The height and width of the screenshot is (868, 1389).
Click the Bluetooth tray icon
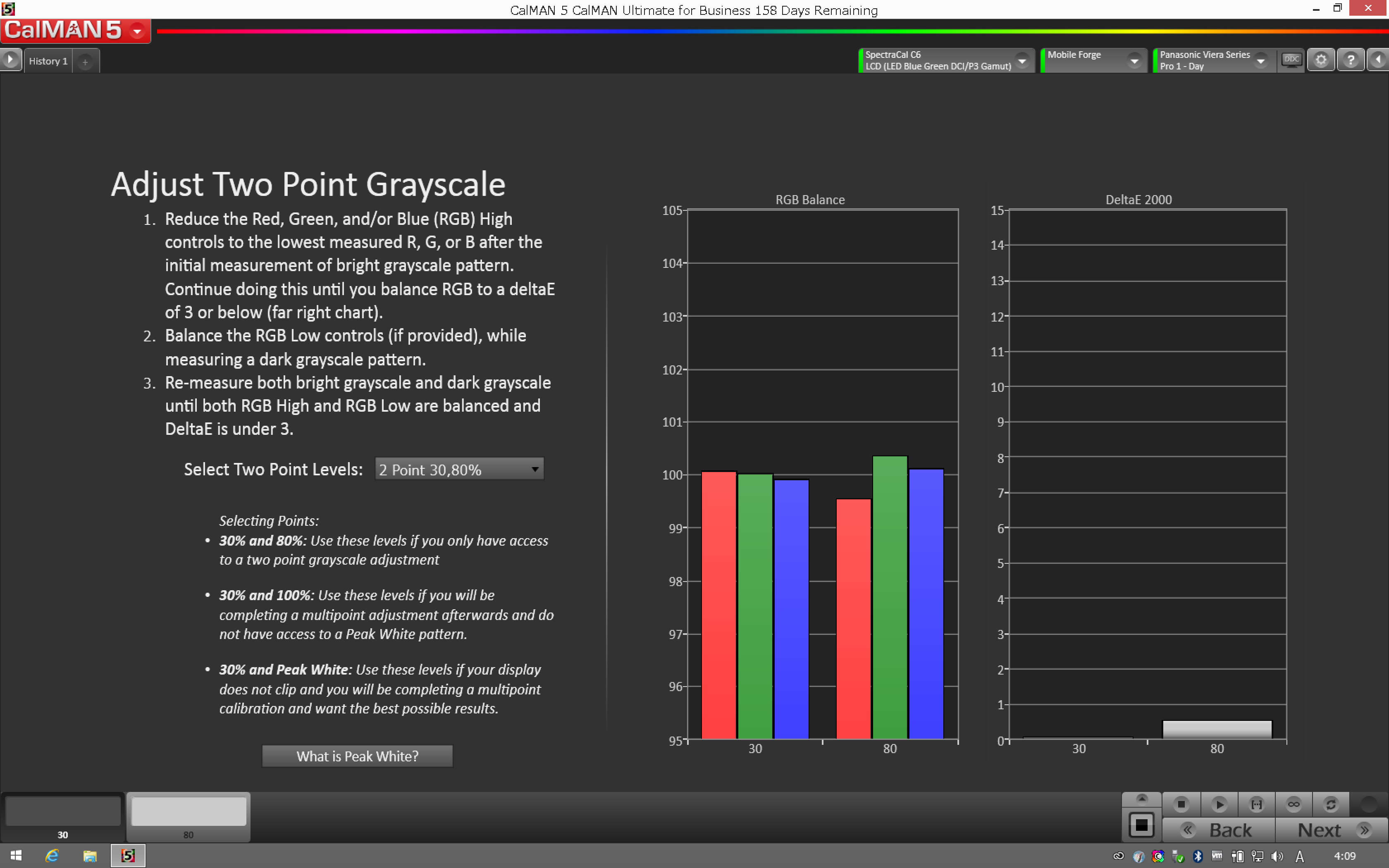(1197, 856)
